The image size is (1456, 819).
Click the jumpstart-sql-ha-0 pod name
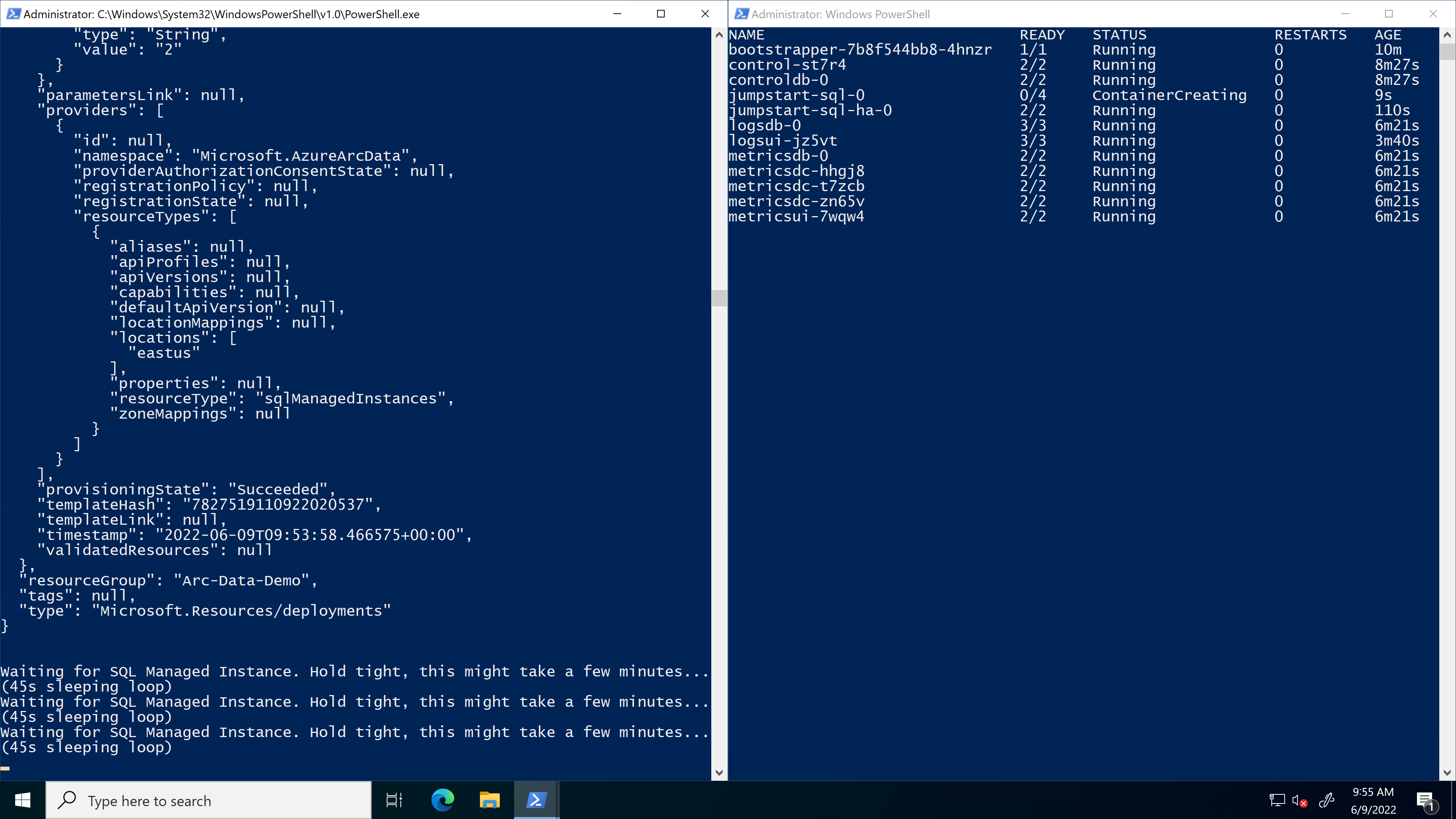[810, 110]
